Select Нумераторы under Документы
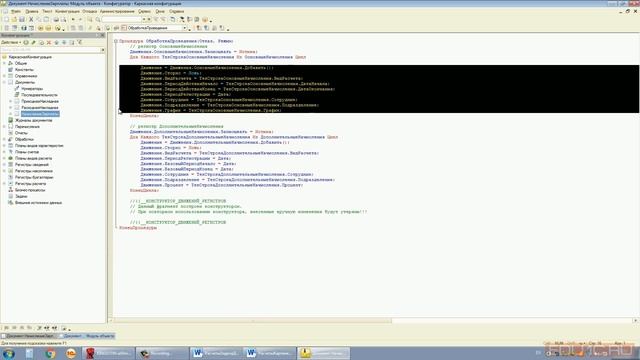This screenshot has height=360, width=640. [x=32, y=89]
